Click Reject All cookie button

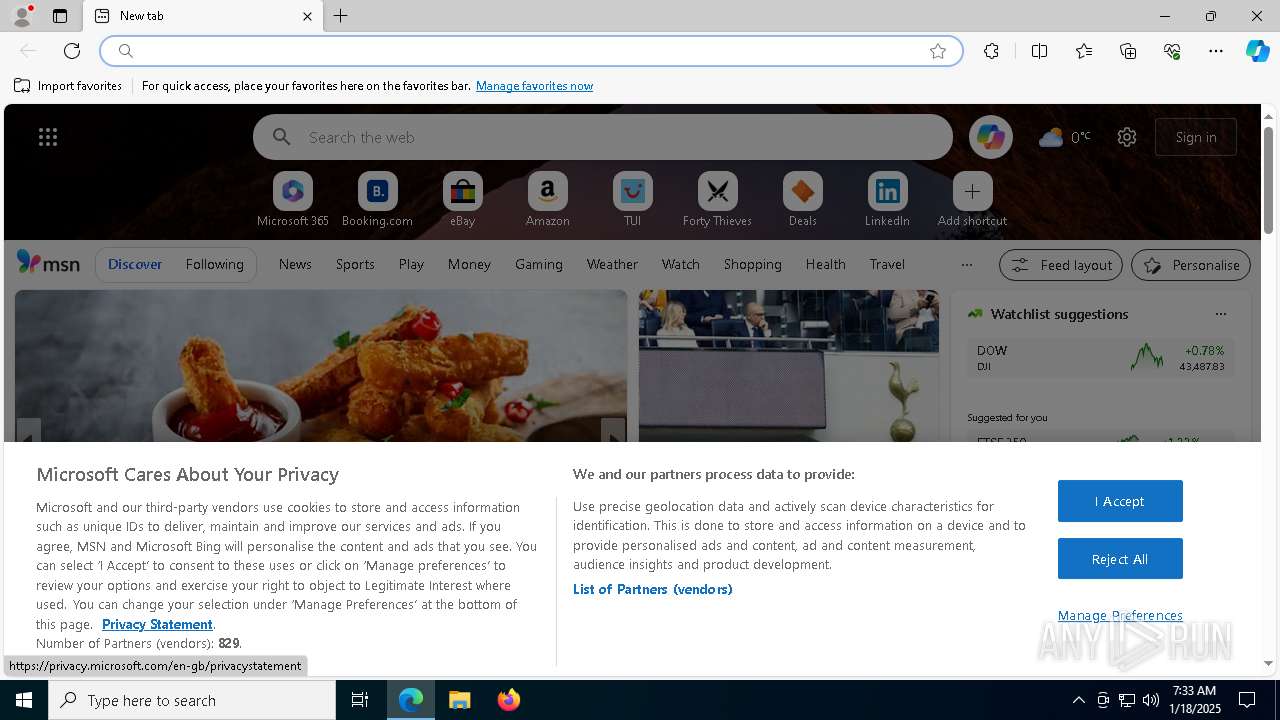point(1120,559)
